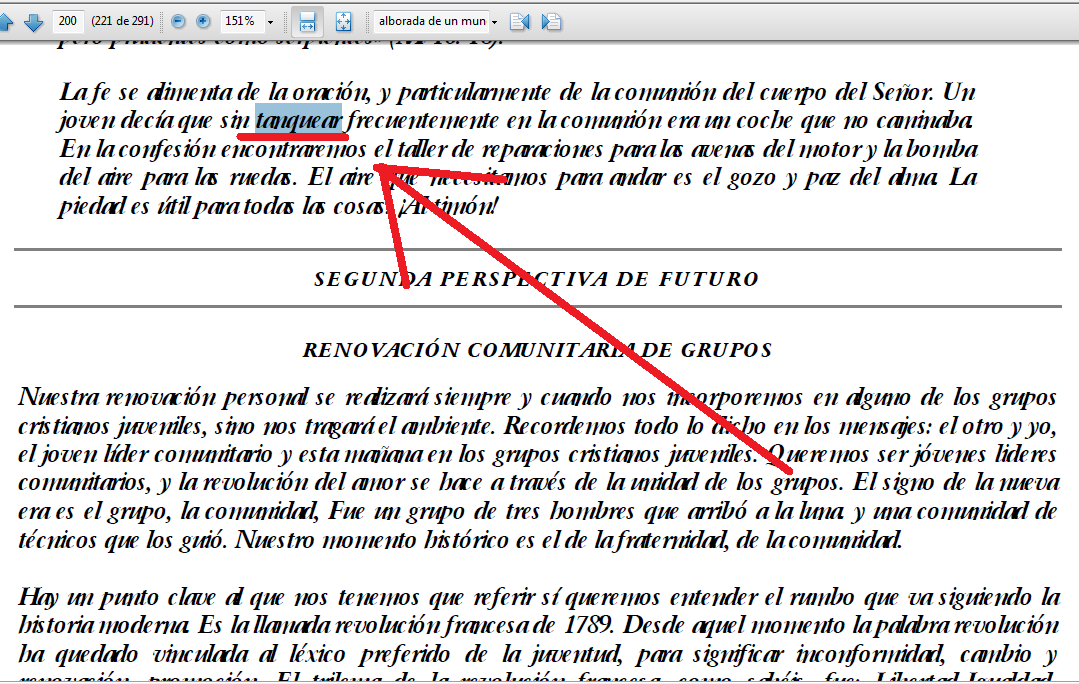Click the '(221 de 291)' page count label
The height and width of the screenshot is (684, 1079).
[x=122, y=21]
